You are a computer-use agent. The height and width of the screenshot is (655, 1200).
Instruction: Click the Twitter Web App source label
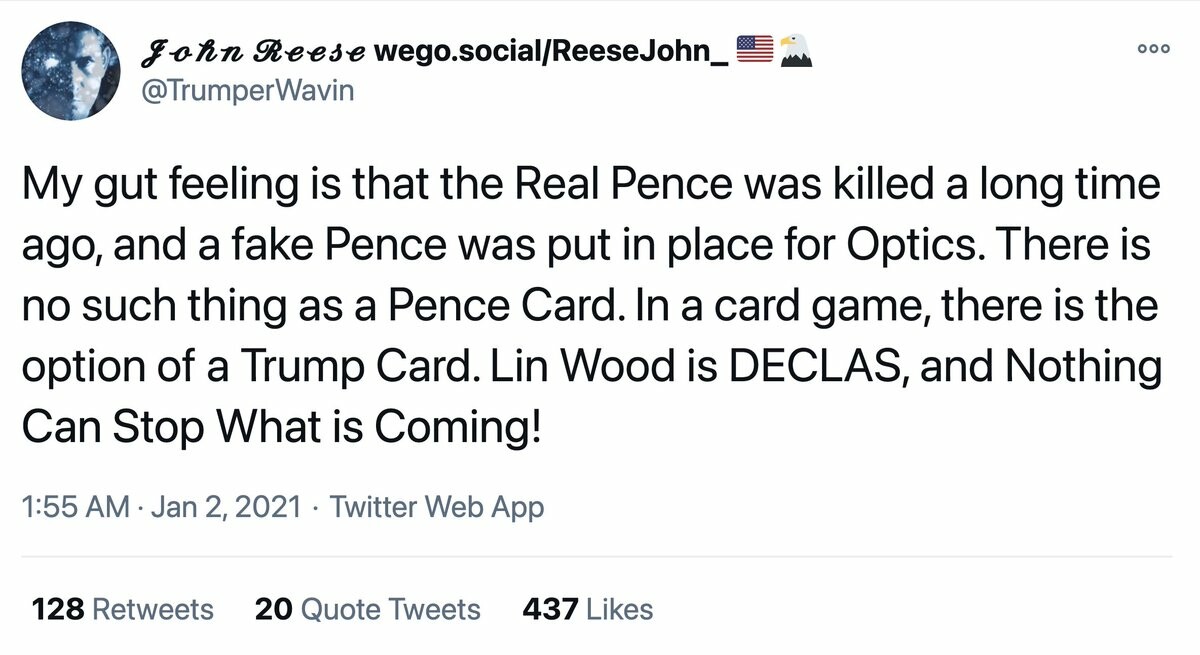(x=437, y=507)
